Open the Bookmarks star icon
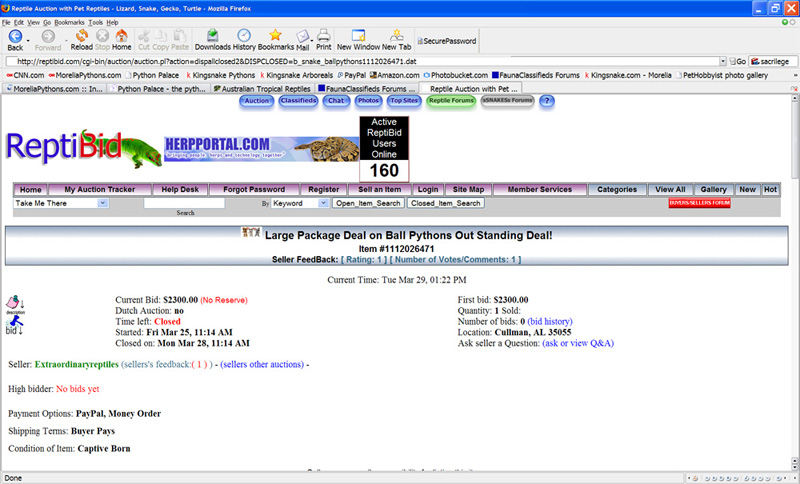This screenshot has height=484, width=800. 276,35
